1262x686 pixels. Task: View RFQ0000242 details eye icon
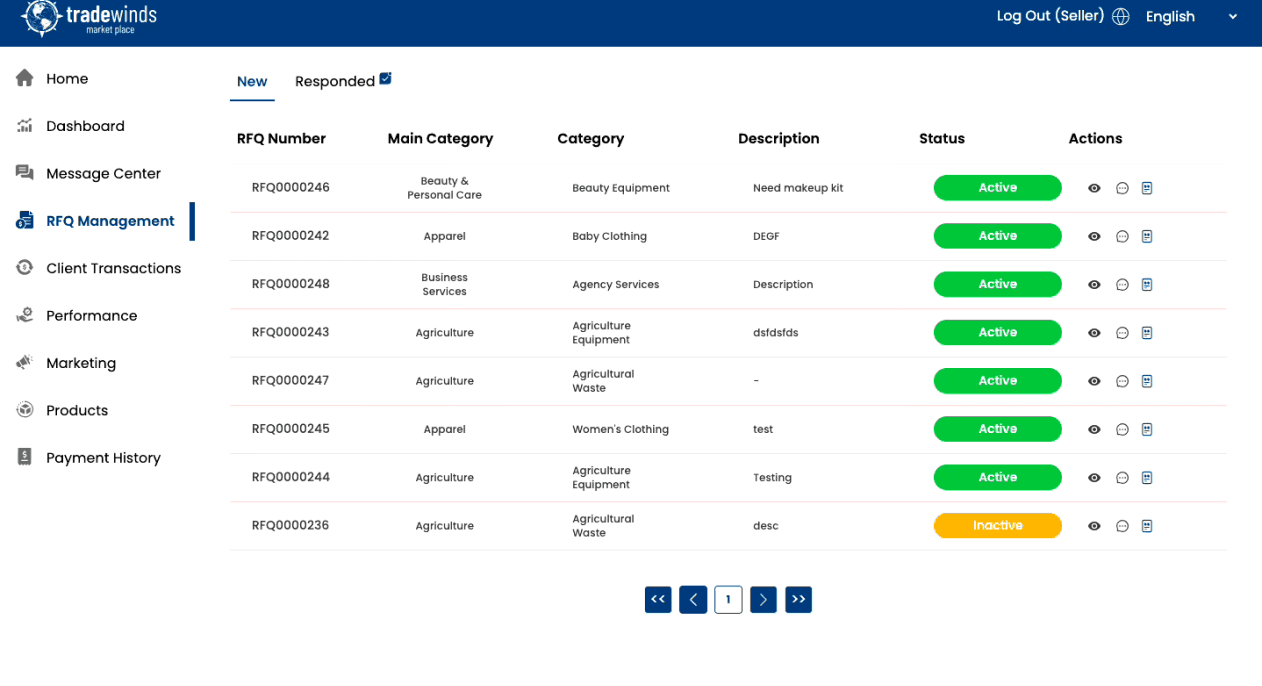[x=1094, y=237]
